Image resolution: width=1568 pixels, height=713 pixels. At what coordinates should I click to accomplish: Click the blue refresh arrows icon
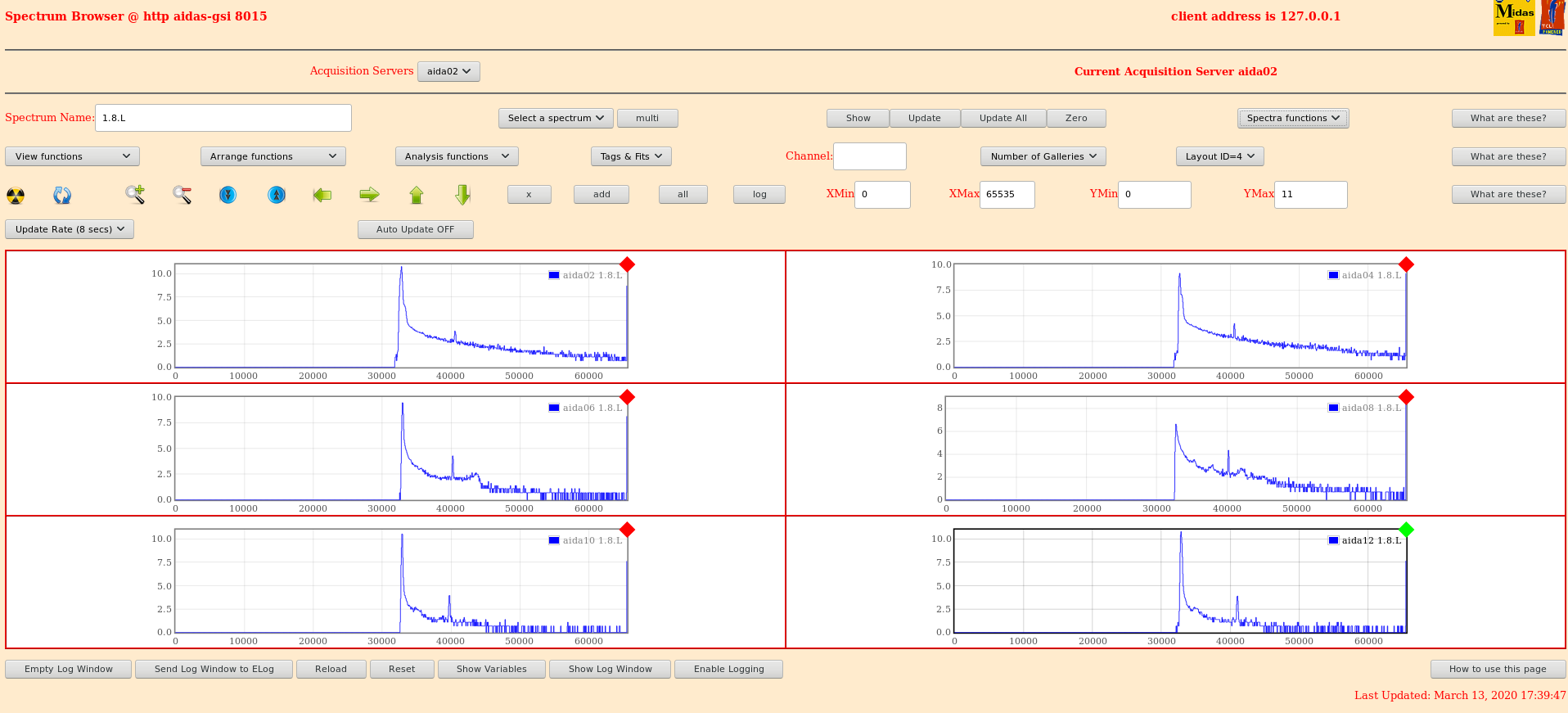tap(62, 195)
